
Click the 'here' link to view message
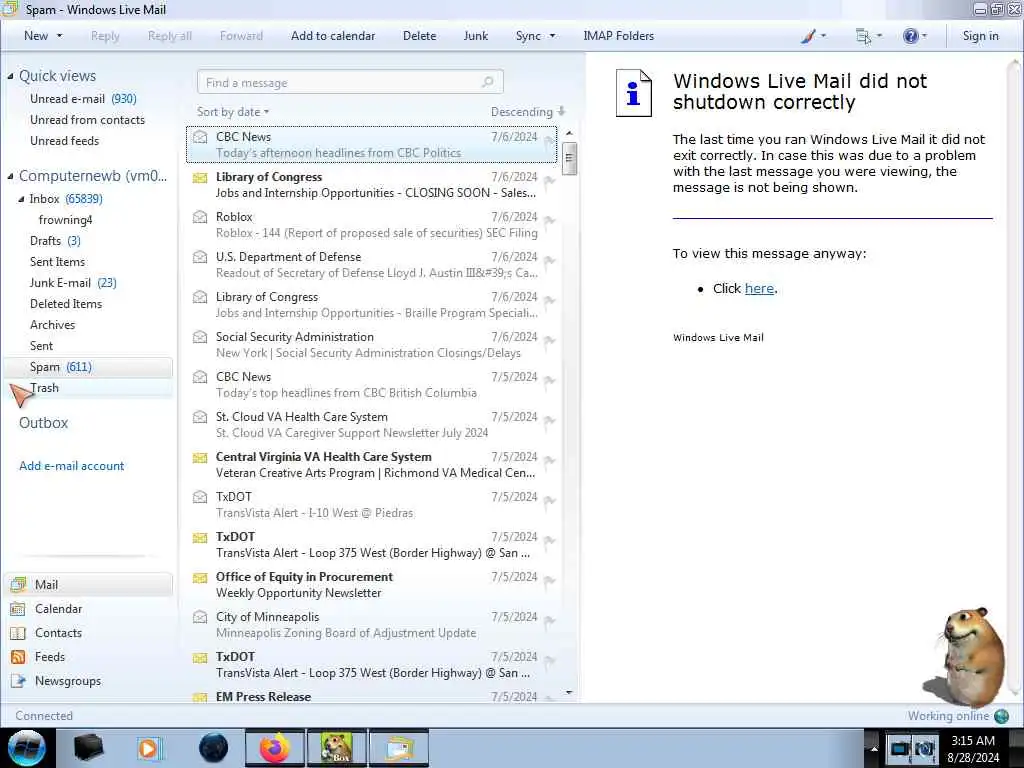[x=760, y=289]
